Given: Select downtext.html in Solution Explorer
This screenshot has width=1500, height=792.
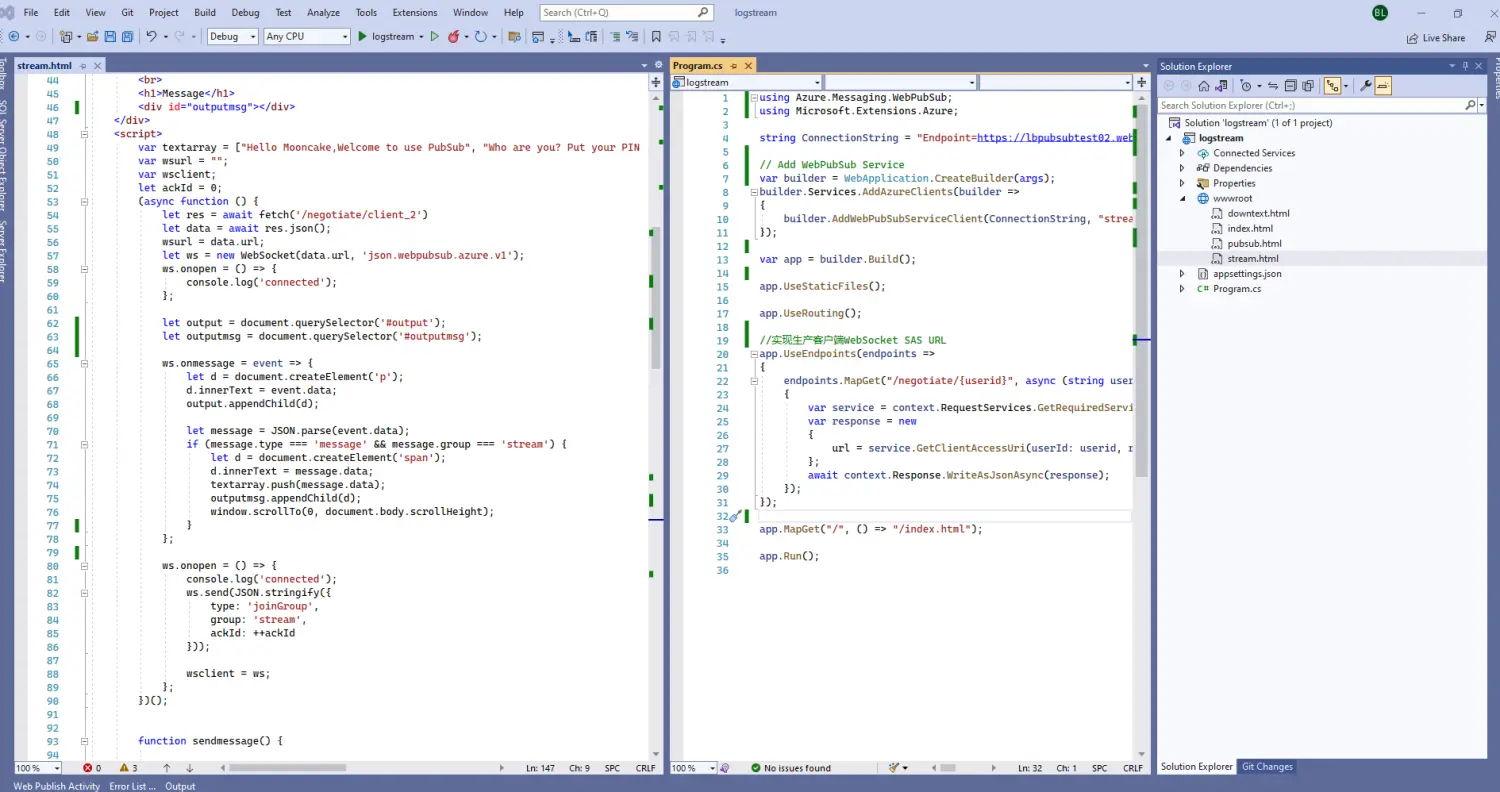Looking at the screenshot, I should pyautogui.click(x=1258, y=213).
